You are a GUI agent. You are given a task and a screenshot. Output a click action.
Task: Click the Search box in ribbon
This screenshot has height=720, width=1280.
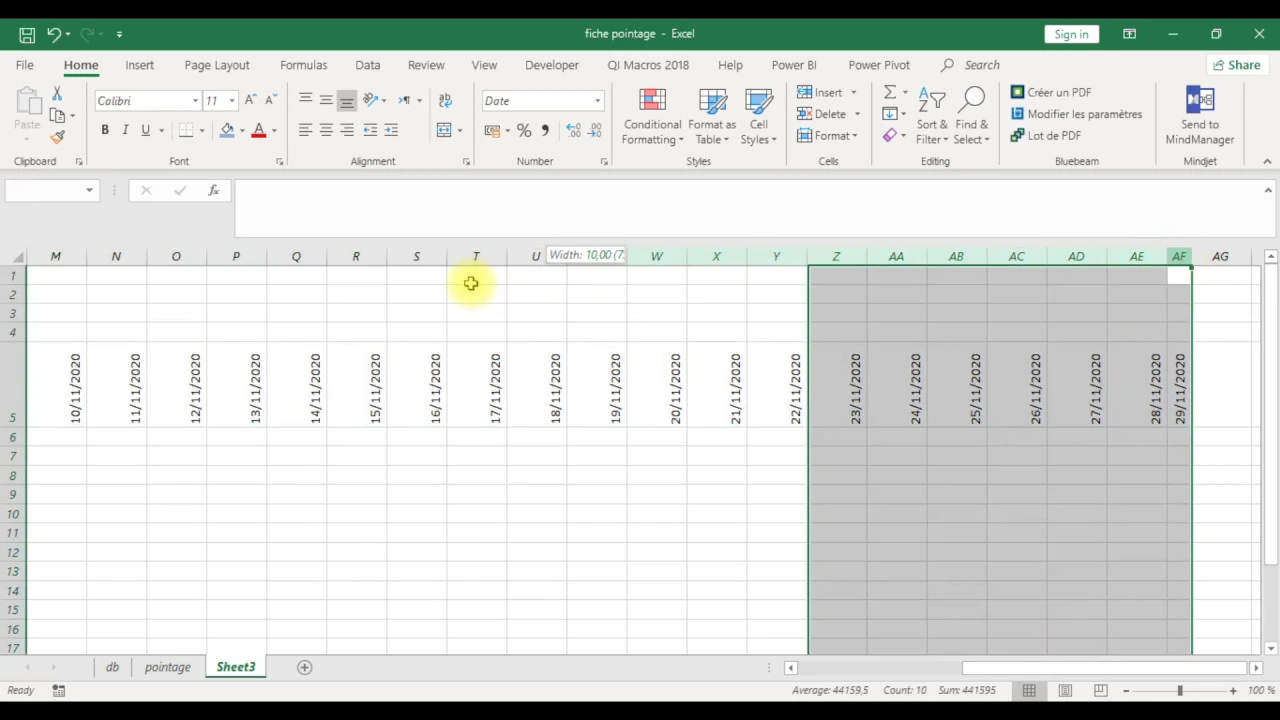click(970, 65)
